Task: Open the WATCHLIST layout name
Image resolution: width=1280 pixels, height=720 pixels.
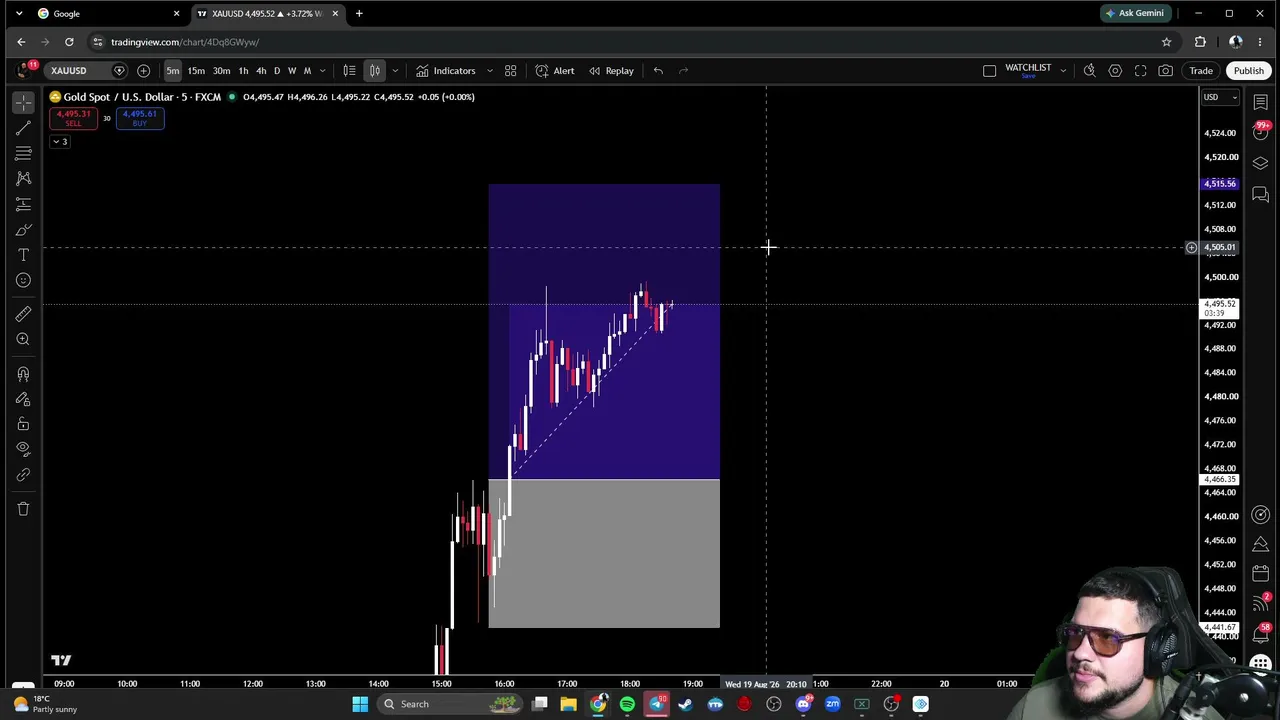Action: coord(1028,68)
